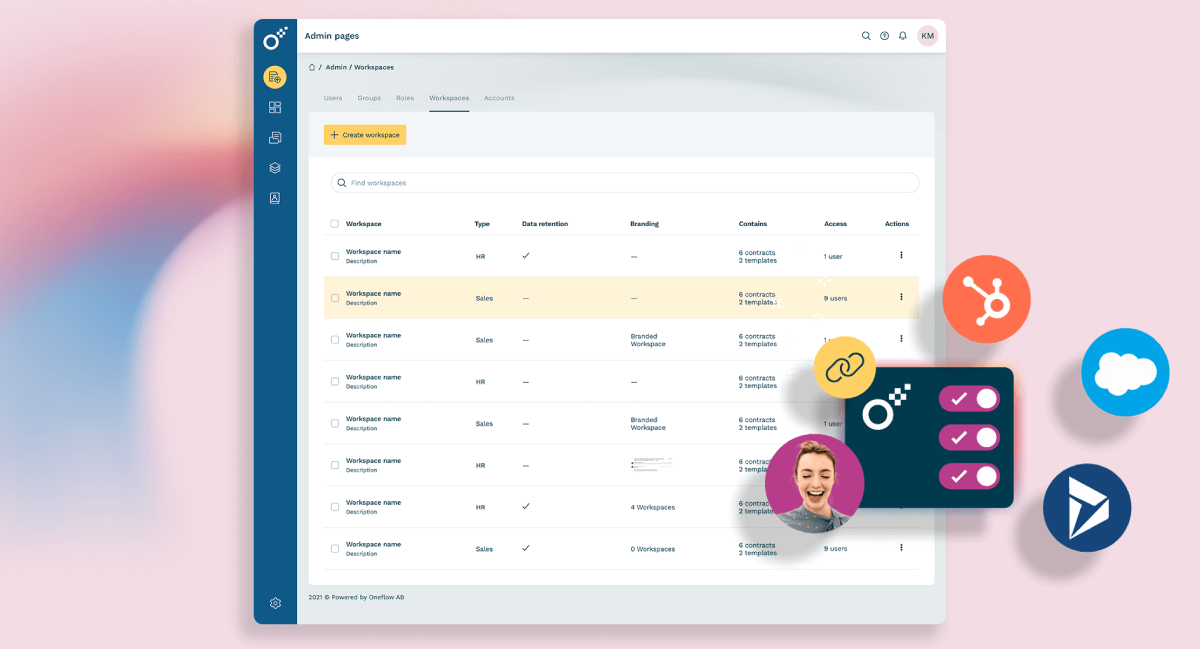Click the Actions column header

click(x=897, y=224)
